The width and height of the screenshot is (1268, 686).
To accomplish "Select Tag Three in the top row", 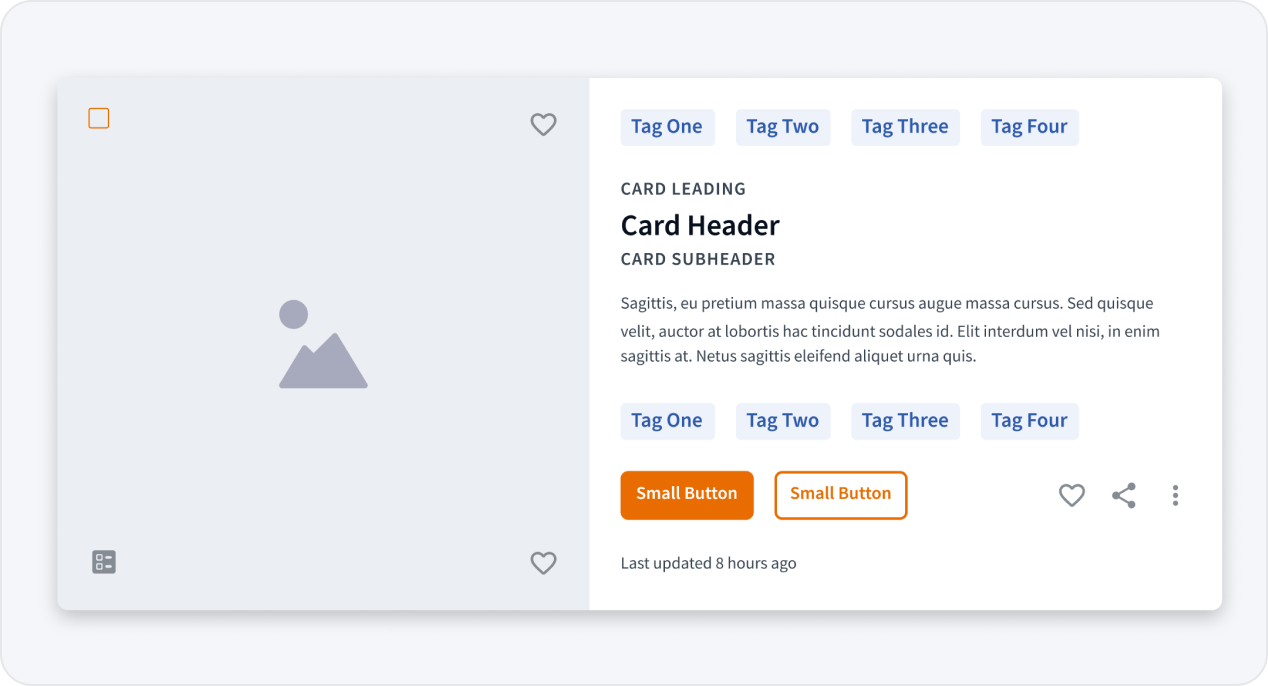I will click(x=905, y=127).
